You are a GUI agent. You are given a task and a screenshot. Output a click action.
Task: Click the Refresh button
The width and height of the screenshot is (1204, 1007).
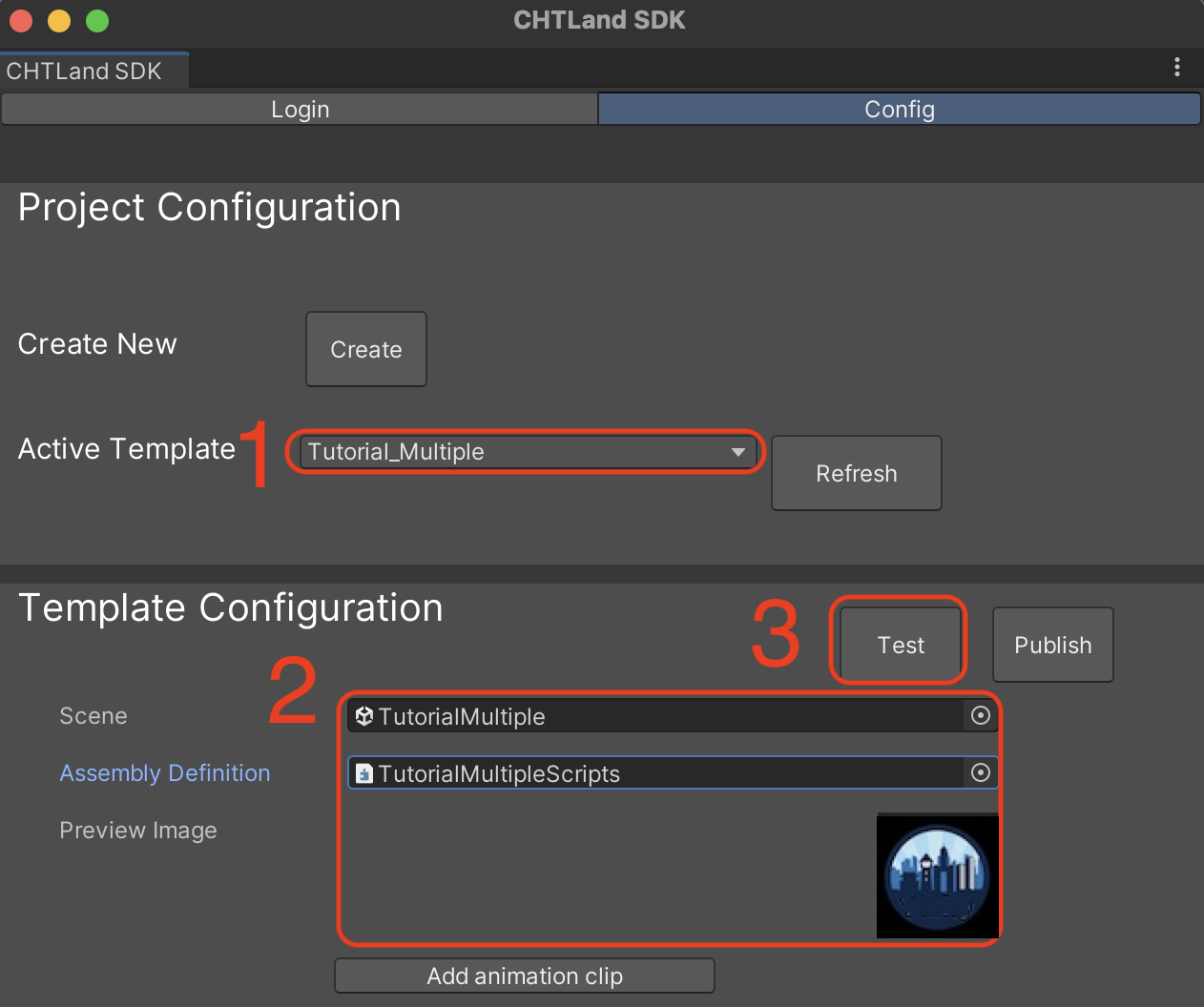tap(857, 473)
